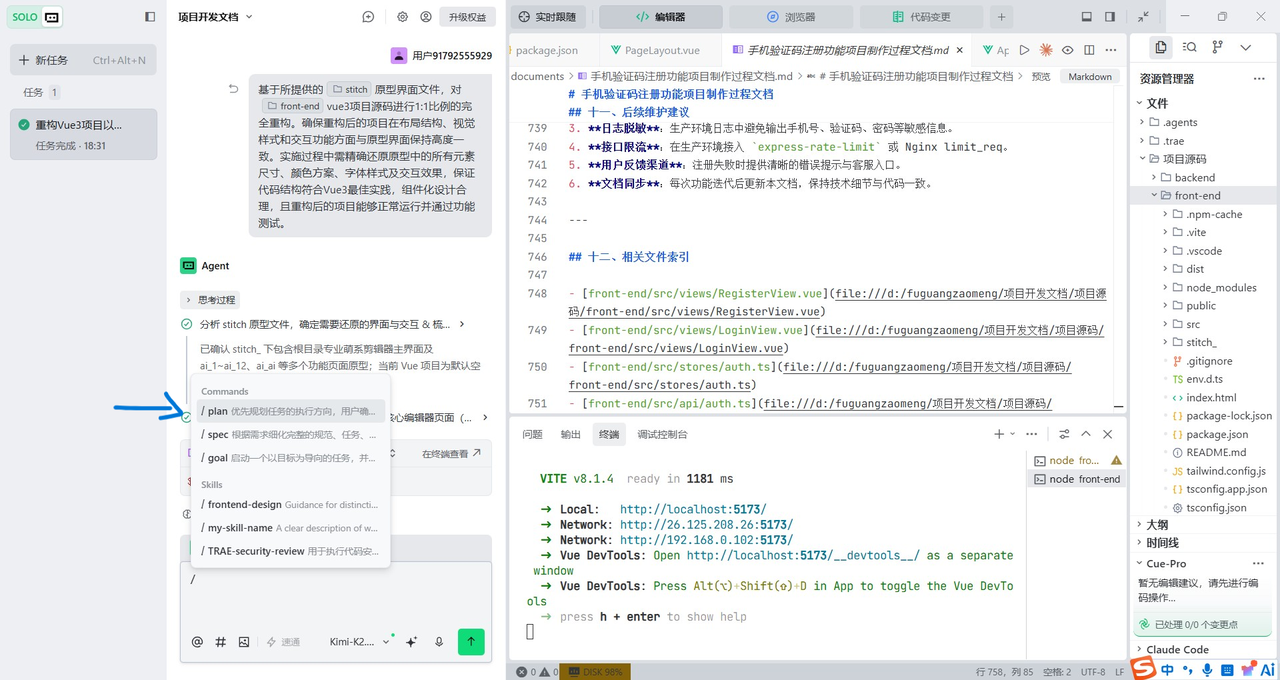The height and width of the screenshot is (680, 1280).
Task: Open the 问题 panel tab
Action: 532,434
